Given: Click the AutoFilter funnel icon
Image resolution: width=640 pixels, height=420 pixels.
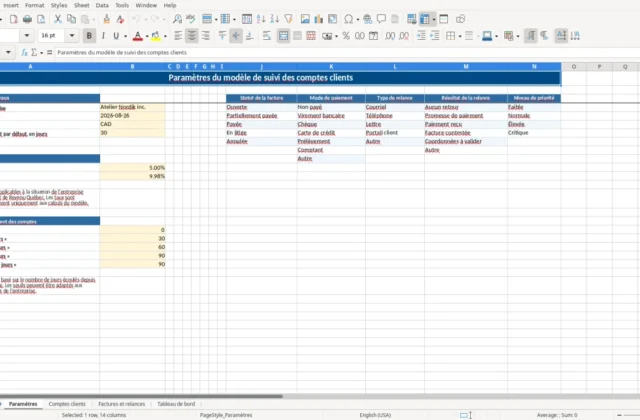Looking at the screenshot, I should tap(289, 19).
